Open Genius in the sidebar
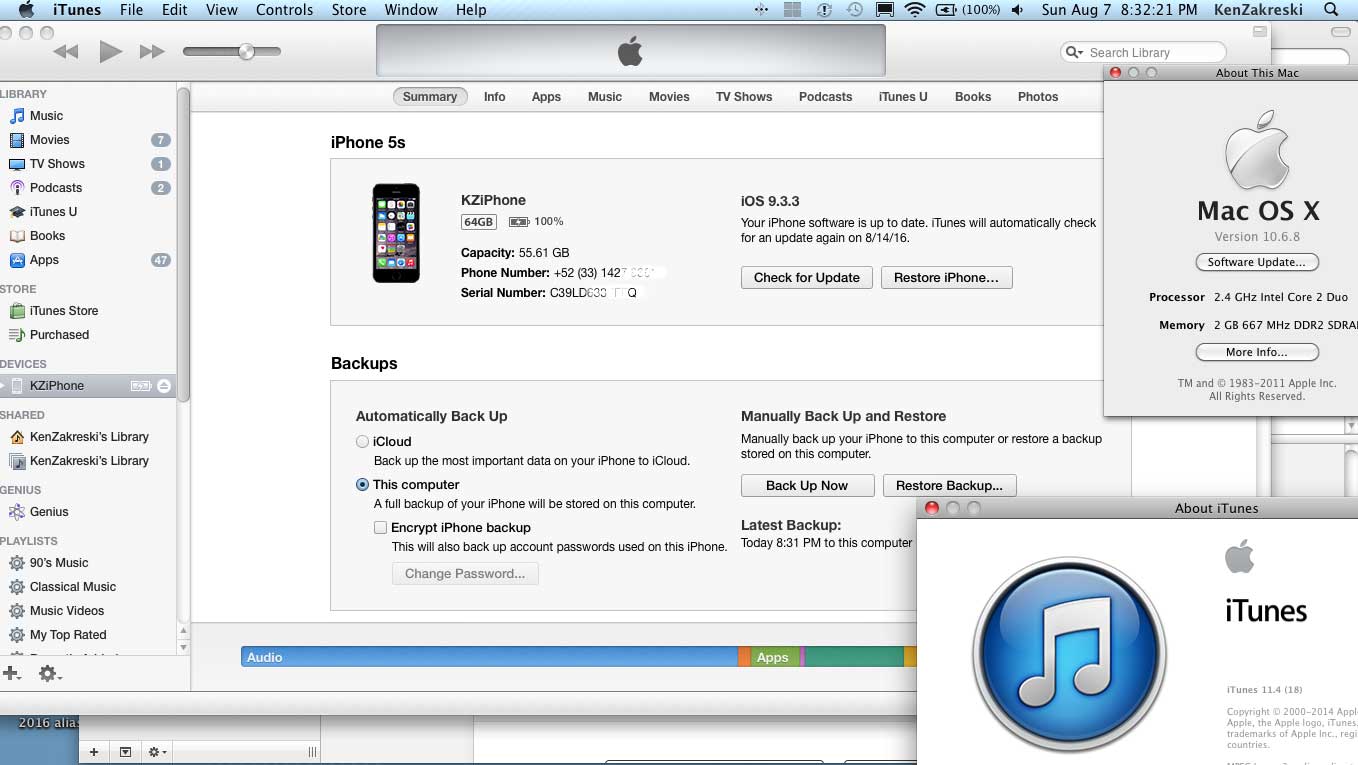The image size is (1358, 765). (x=49, y=512)
